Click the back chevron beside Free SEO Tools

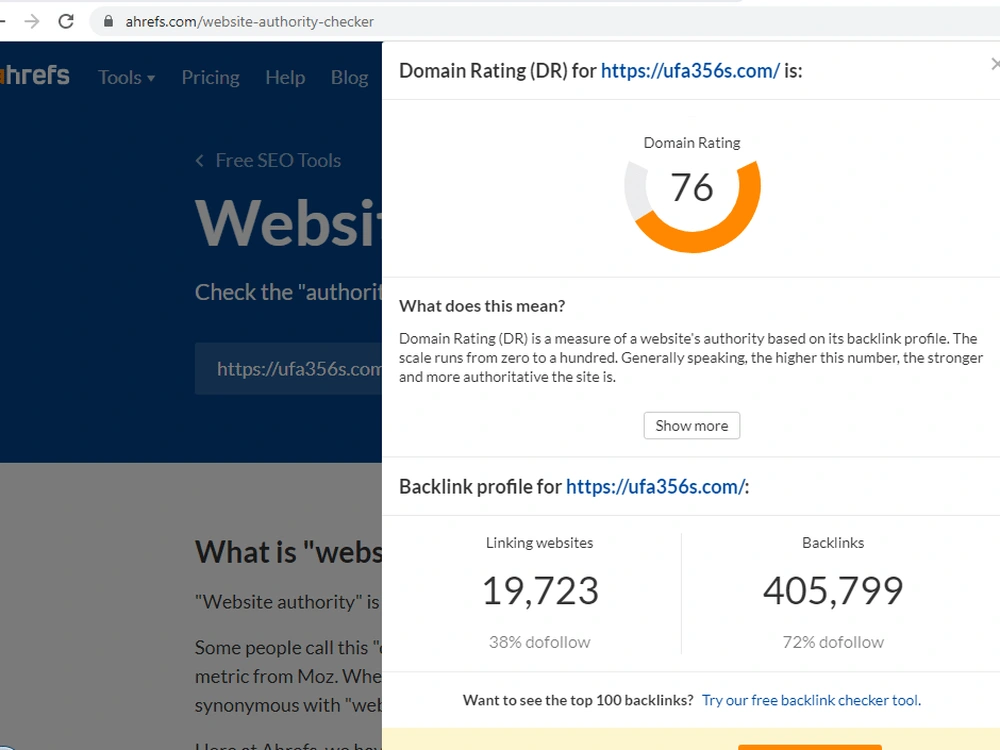click(200, 161)
